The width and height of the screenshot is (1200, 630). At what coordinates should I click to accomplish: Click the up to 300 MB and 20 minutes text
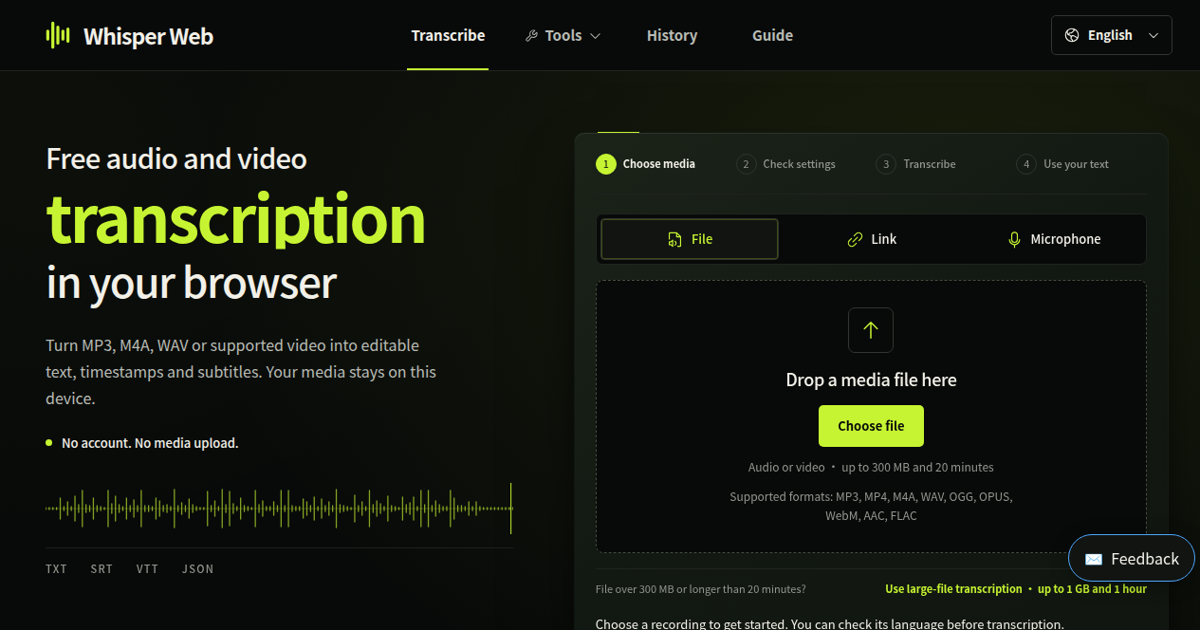tap(918, 467)
